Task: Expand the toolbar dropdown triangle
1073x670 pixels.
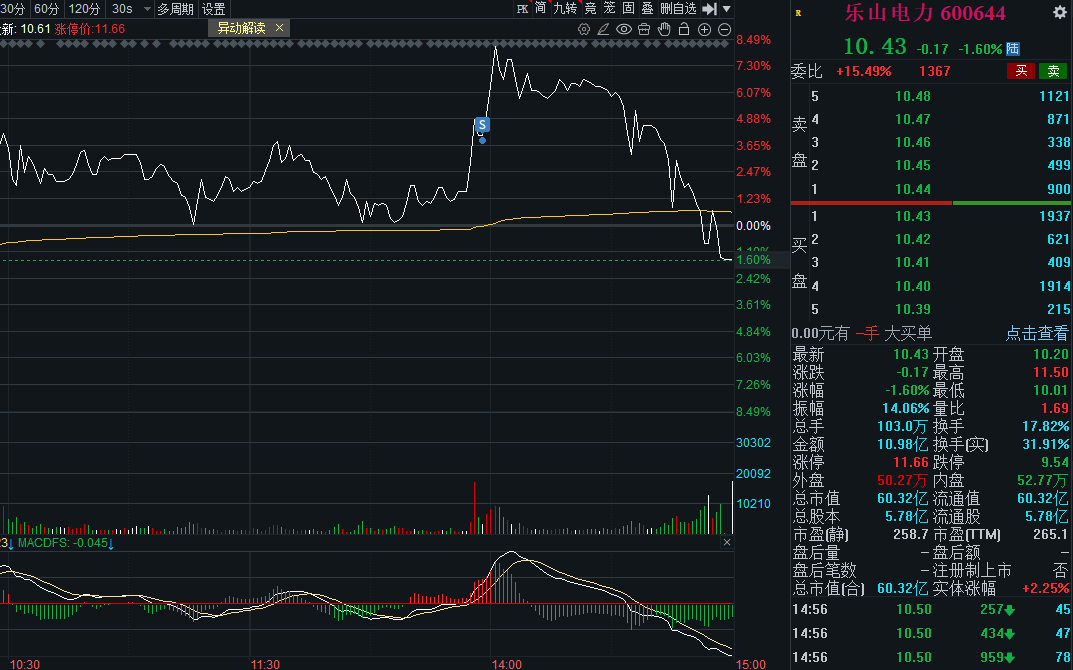Action: [727, 9]
